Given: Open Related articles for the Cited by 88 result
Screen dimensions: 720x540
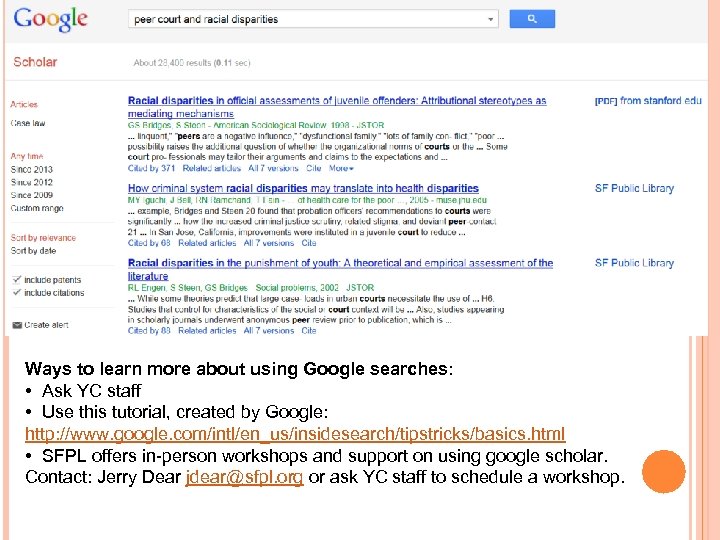Looking at the screenshot, I should pyautogui.click(x=207, y=331).
